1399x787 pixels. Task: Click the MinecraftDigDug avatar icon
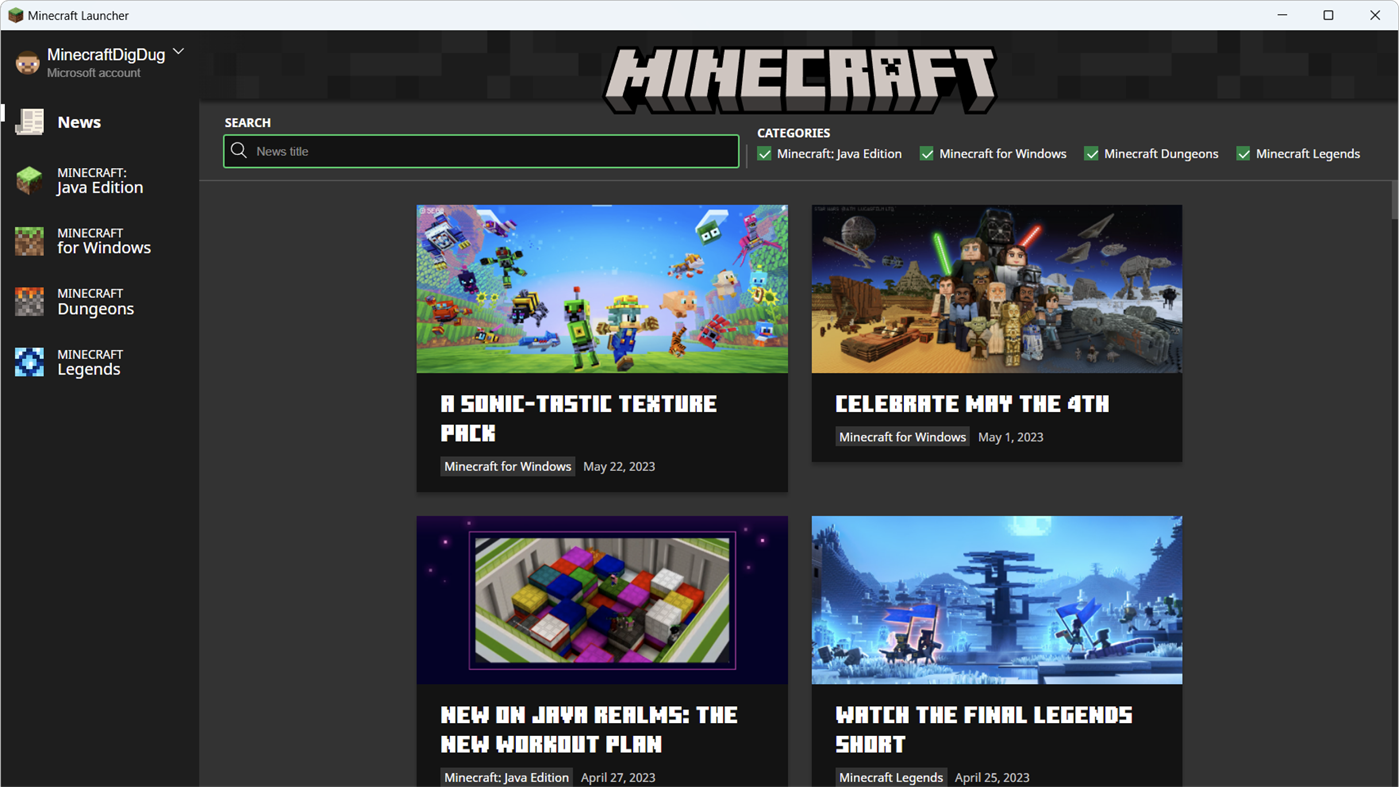pyautogui.click(x=26, y=62)
